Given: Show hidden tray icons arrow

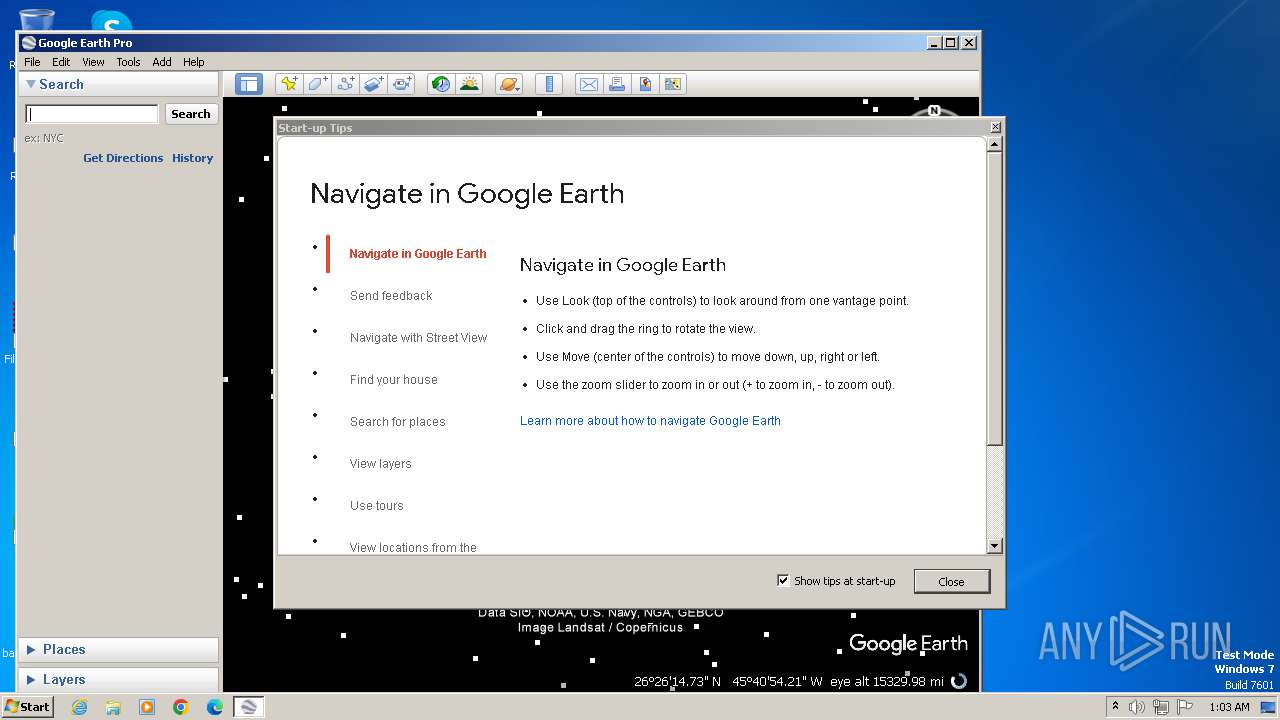Looking at the screenshot, I should (x=1115, y=706).
